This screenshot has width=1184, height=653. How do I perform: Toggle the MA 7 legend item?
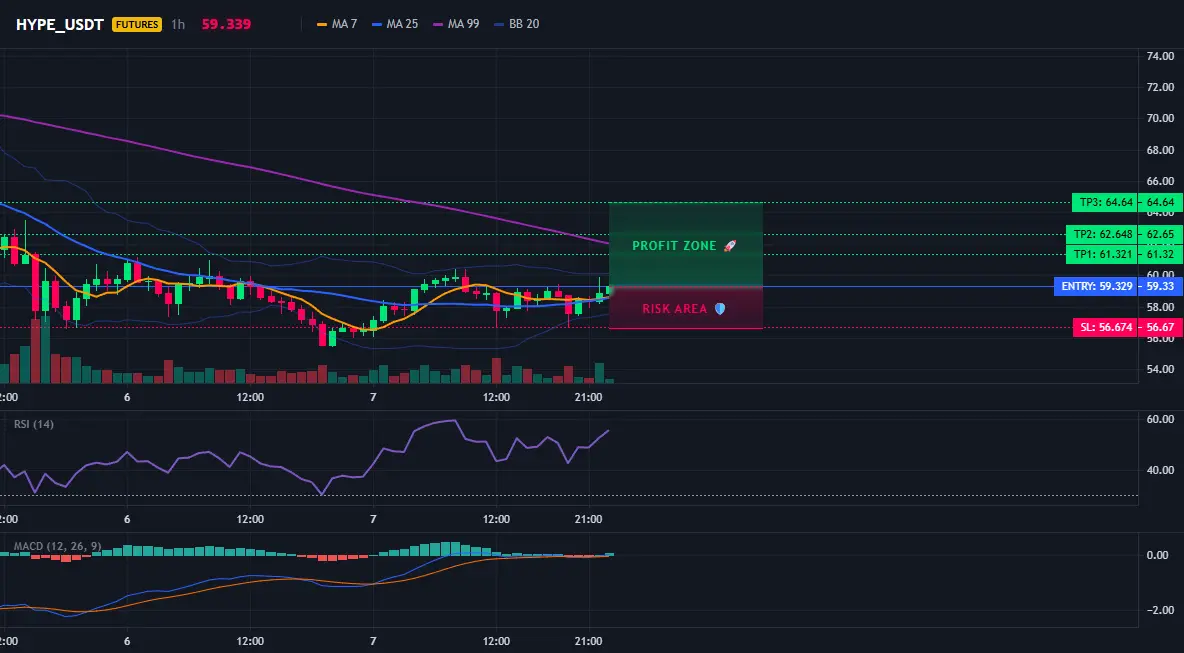pos(337,24)
